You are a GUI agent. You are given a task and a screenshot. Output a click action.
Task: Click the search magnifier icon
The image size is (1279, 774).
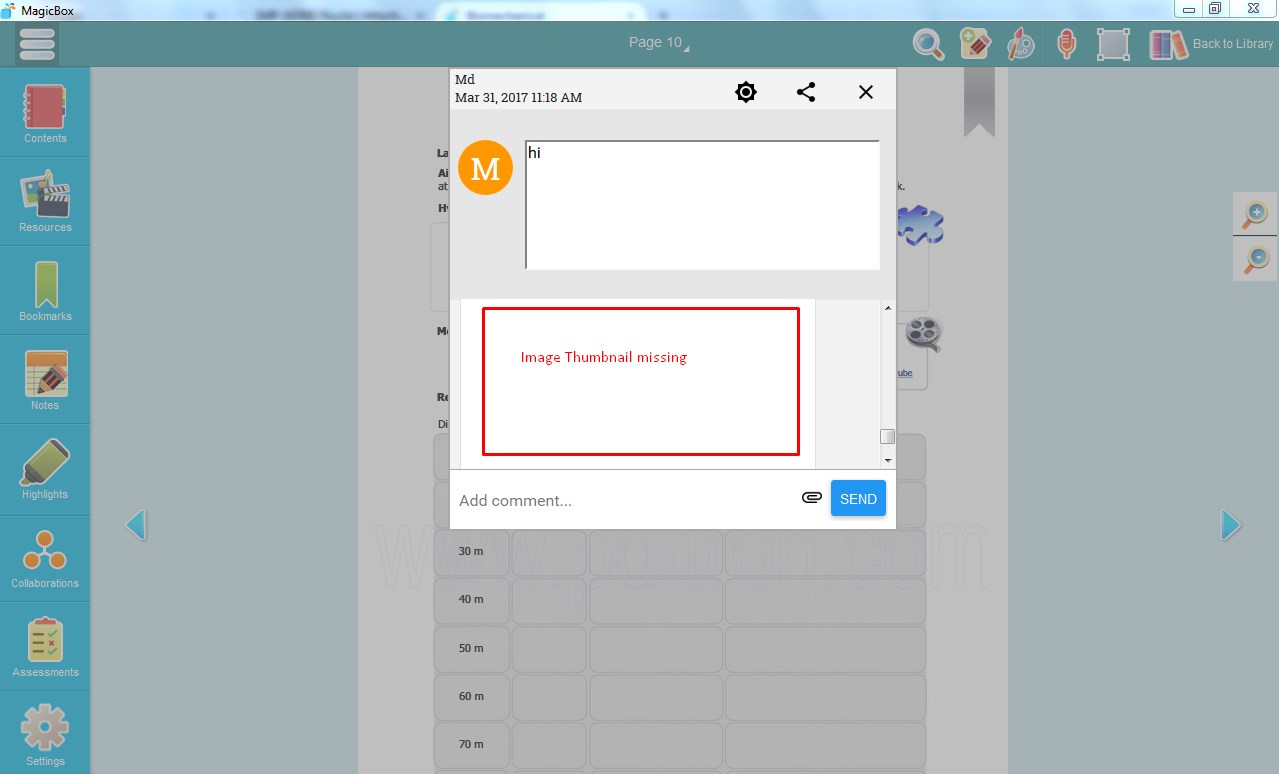click(x=929, y=44)
